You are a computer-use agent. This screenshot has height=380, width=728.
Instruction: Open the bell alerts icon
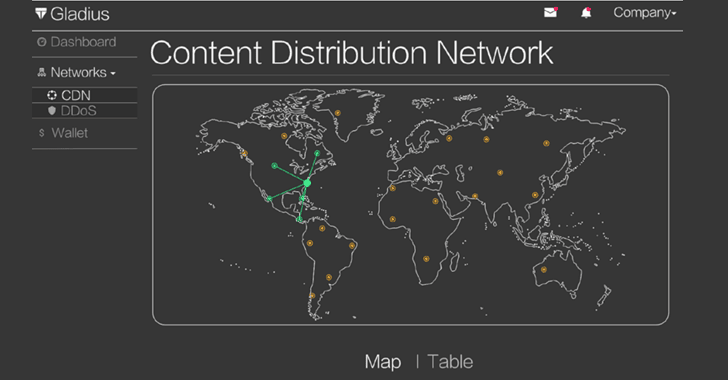click(586, 13)
